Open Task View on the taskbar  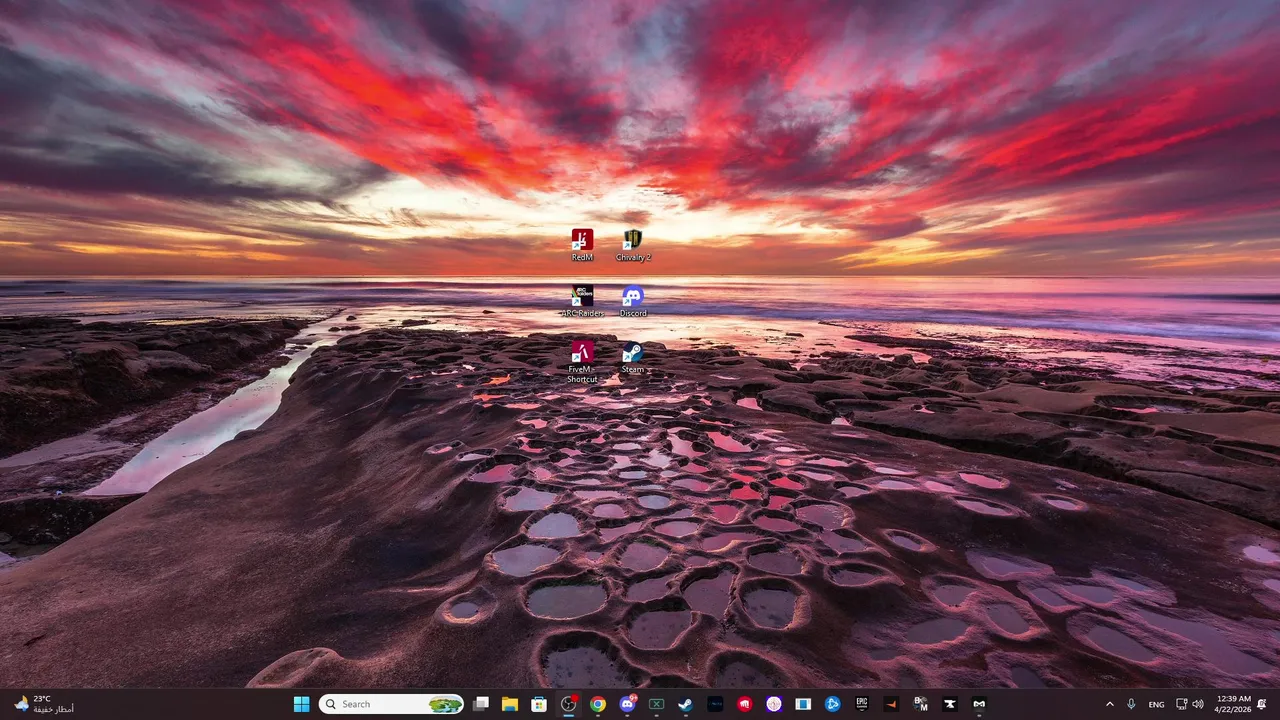(x=481, y=704)
